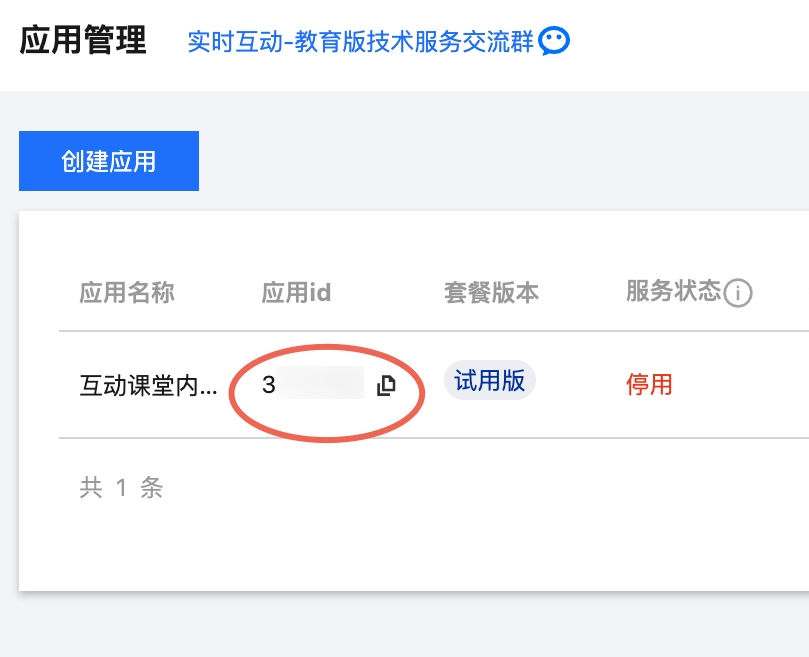This screenshot has width=809, height=657.
Task: Click the red 停用 service status
Action: pyautogui.click(x=649, y=384)
